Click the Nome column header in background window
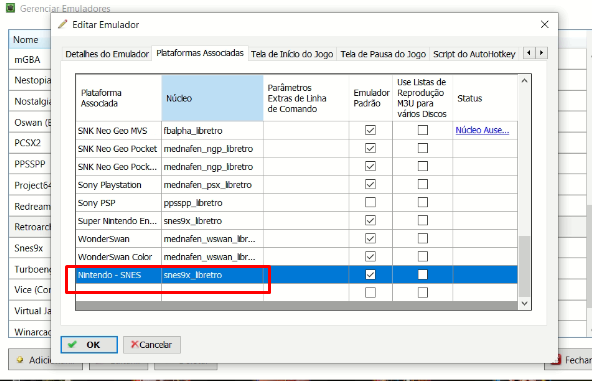The width and height of the screenshot is (592, 381). point(30,40)
